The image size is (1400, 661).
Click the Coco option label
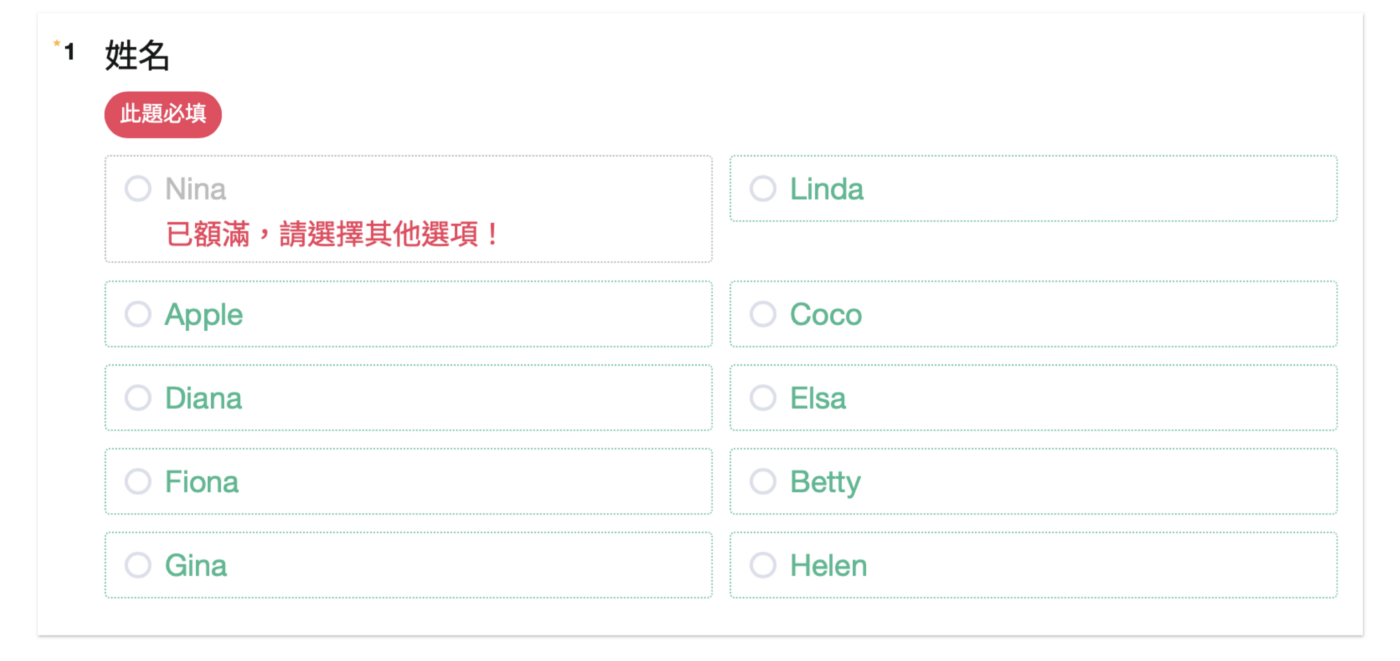click(x=825, y=315)
